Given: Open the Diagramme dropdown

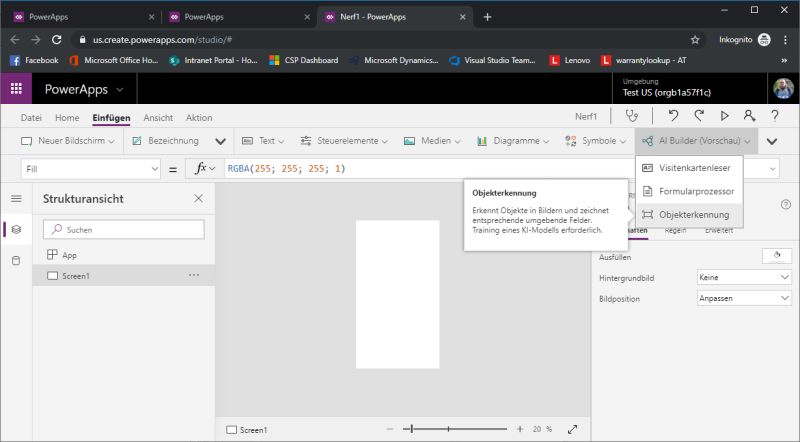Looking at the screenshot, I should [513, 141].
